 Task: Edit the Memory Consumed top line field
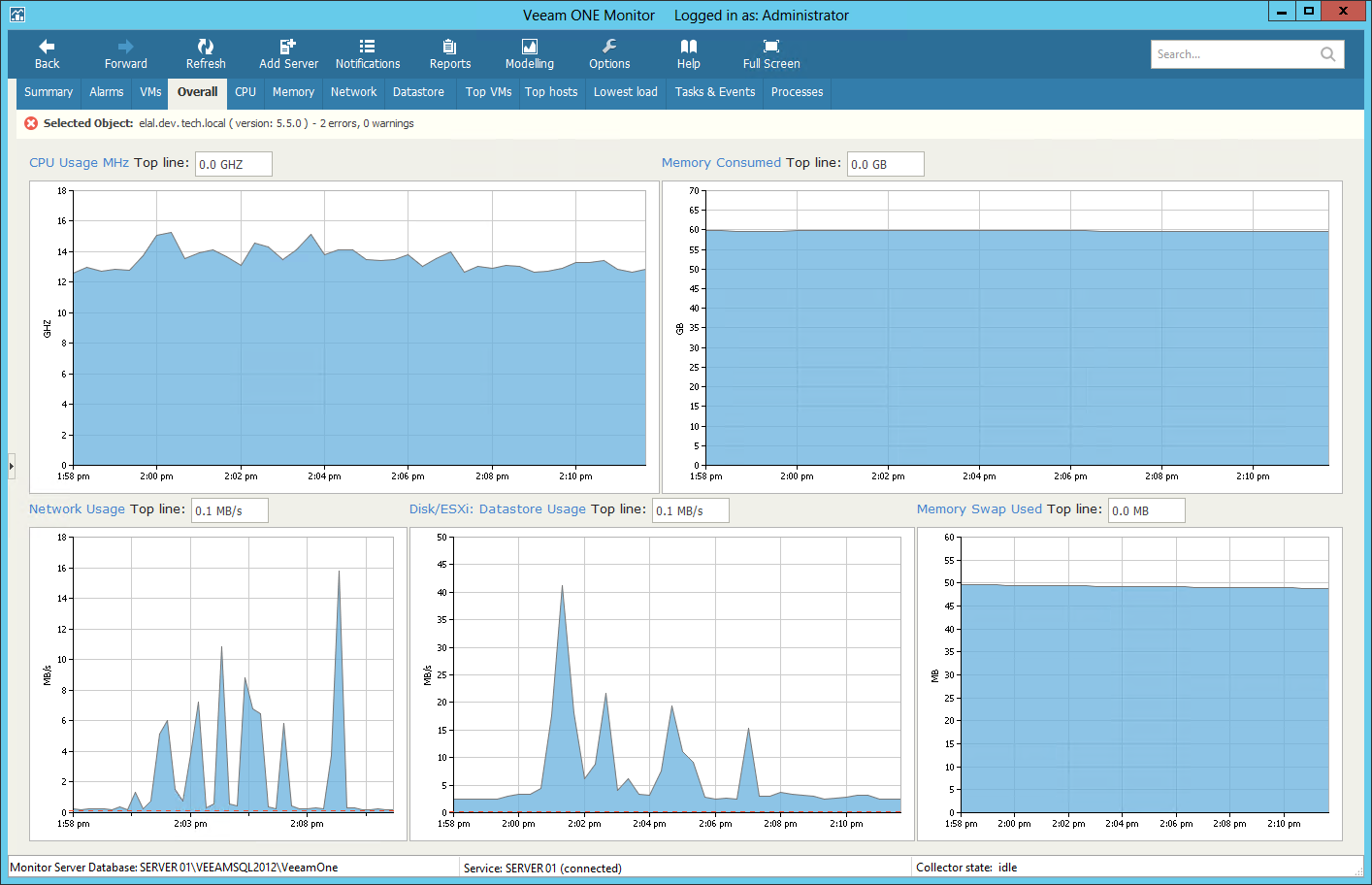coord(886,164)
